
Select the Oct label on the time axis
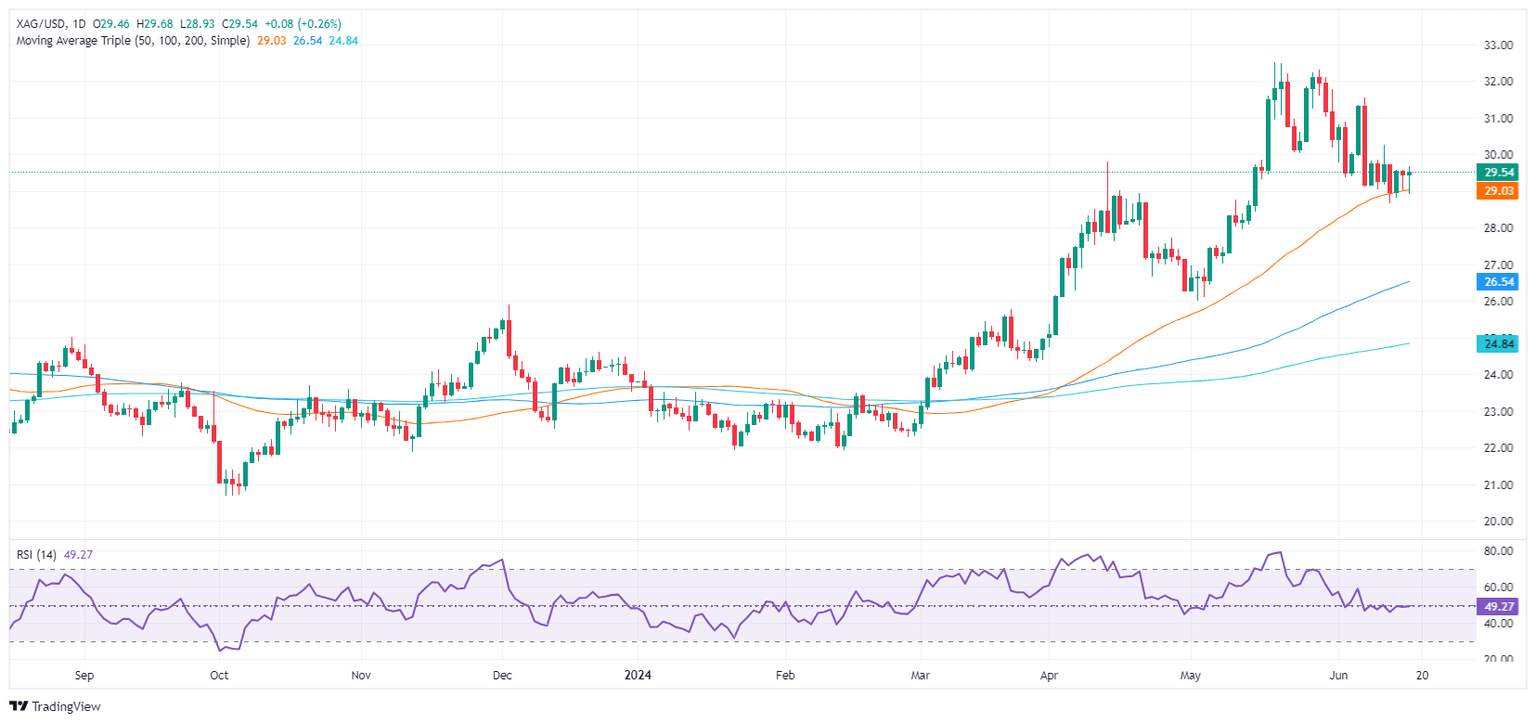pos(220,675)
